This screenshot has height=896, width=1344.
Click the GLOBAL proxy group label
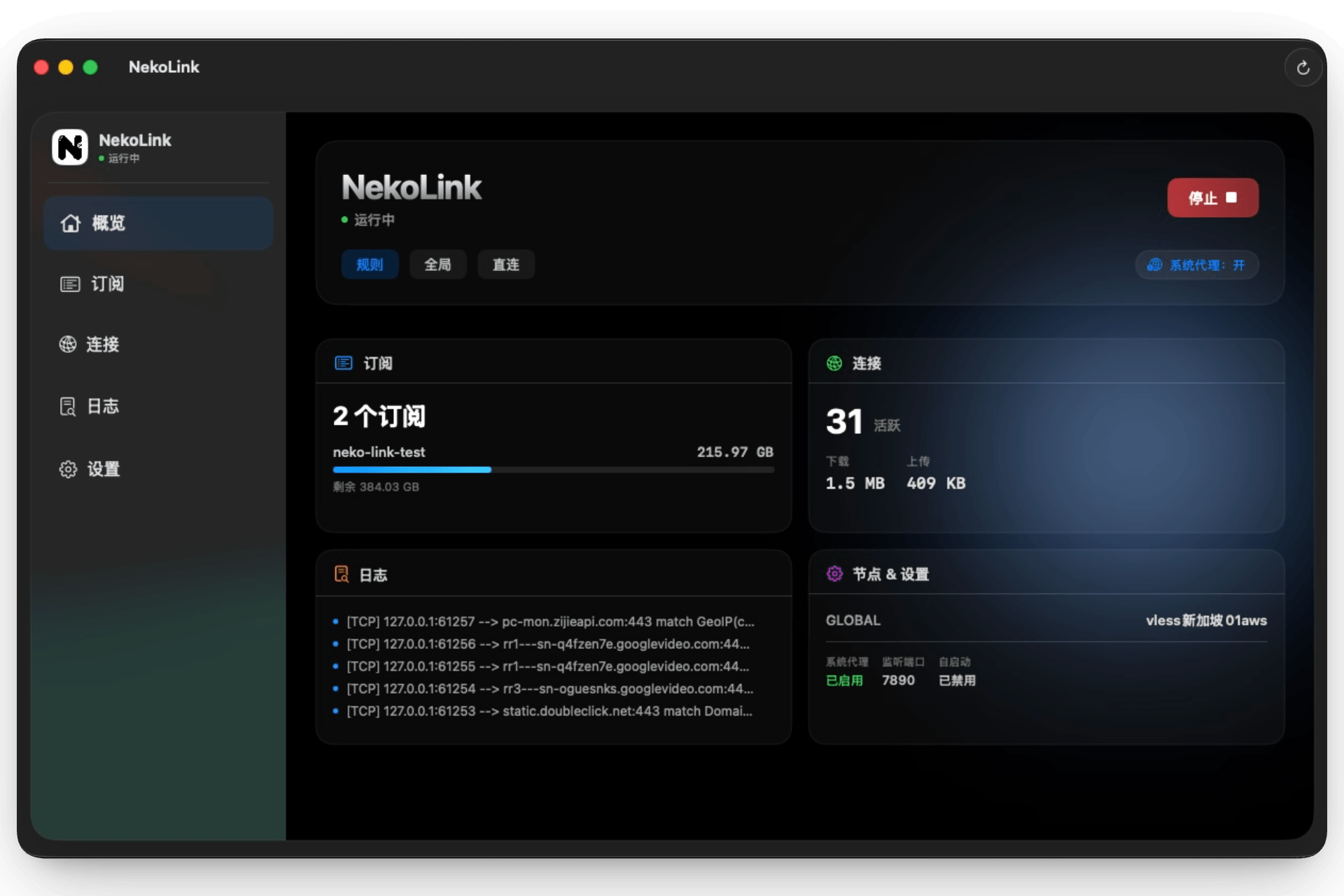click(x=853, y=620)
